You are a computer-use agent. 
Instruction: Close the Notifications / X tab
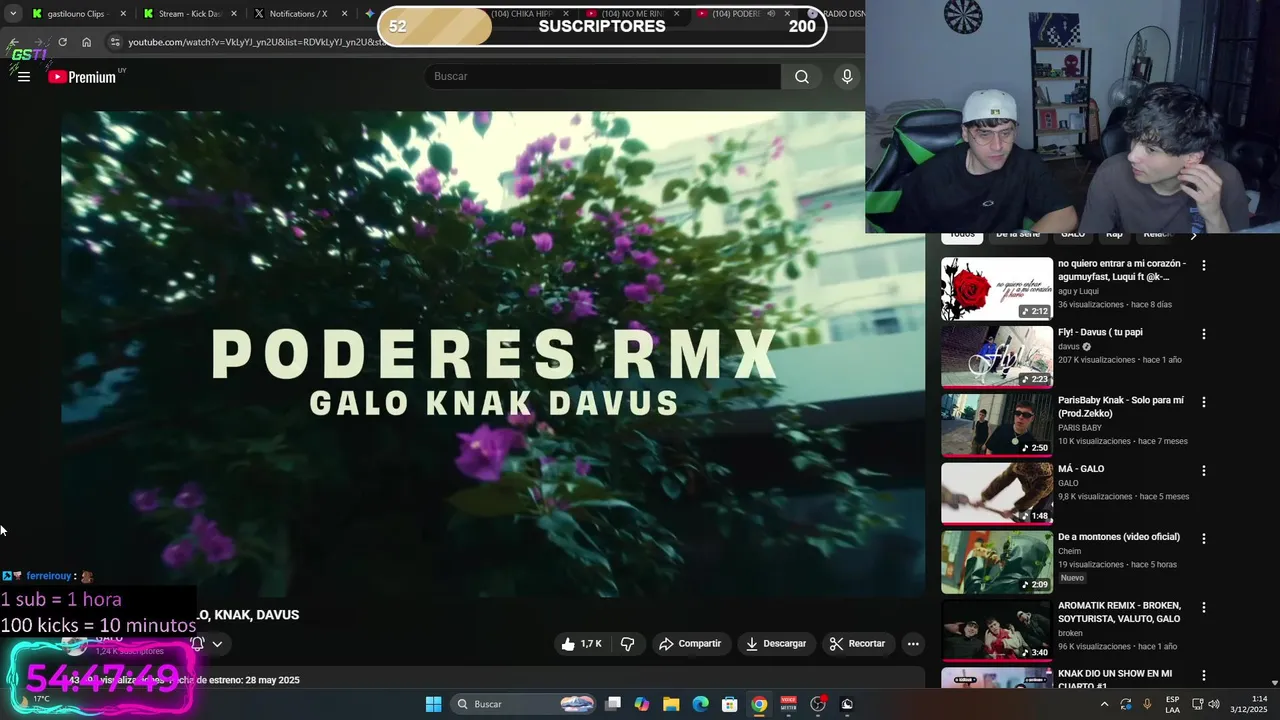(344, 14)
